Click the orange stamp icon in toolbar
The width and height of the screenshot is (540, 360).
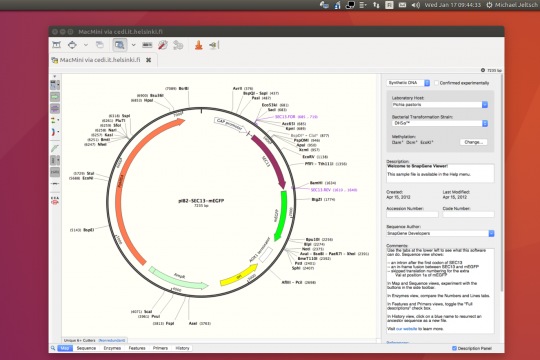pyautogui.click(x=198, y=45)
